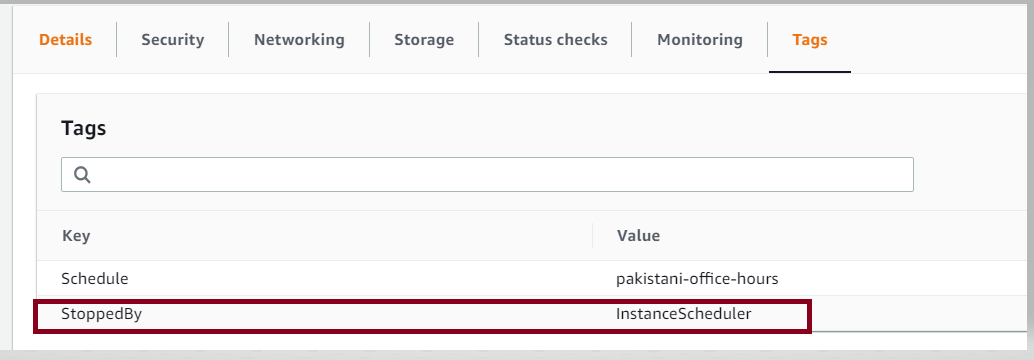Click the pakistani-office-hours tag value

(697, 279)
